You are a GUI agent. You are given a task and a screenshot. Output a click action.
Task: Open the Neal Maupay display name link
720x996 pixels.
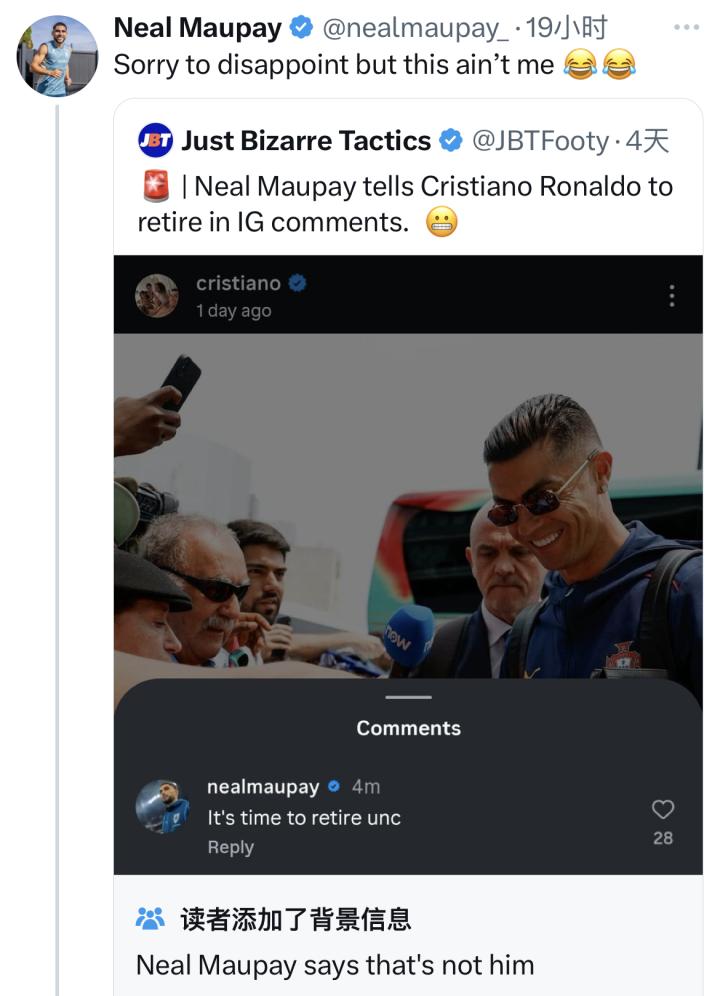tap(198, 29)
